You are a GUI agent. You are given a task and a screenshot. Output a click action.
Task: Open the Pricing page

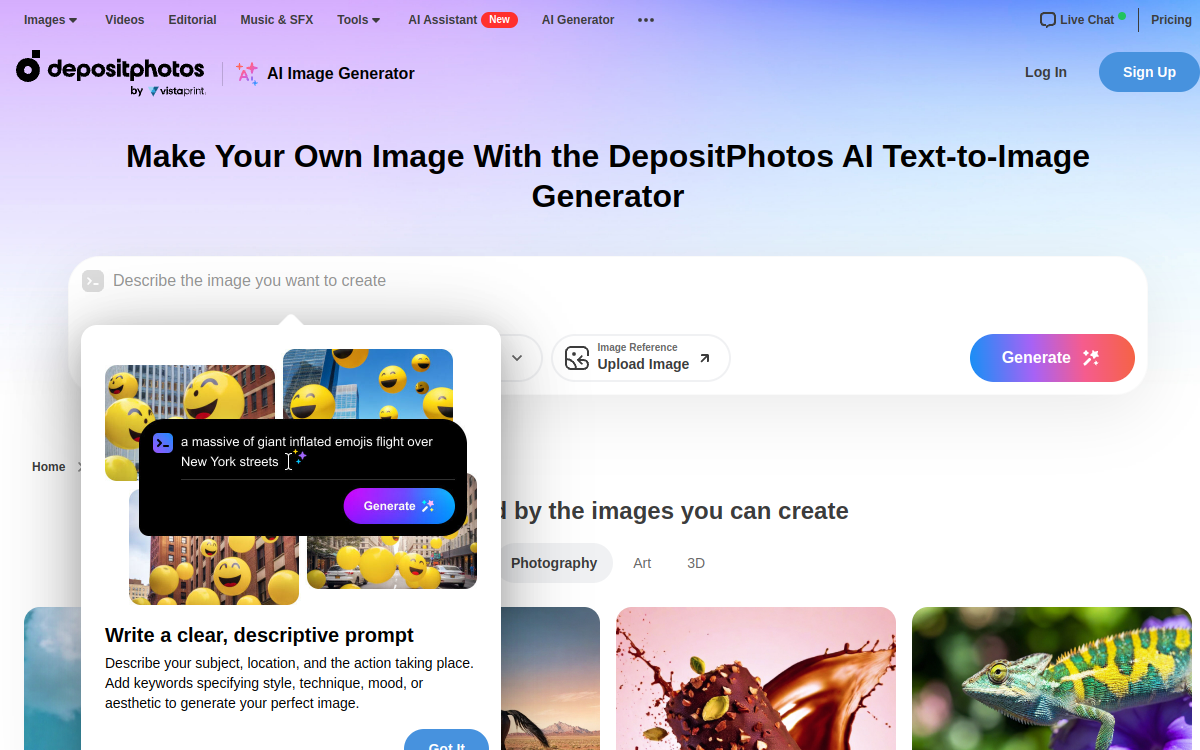[1171, 20]
